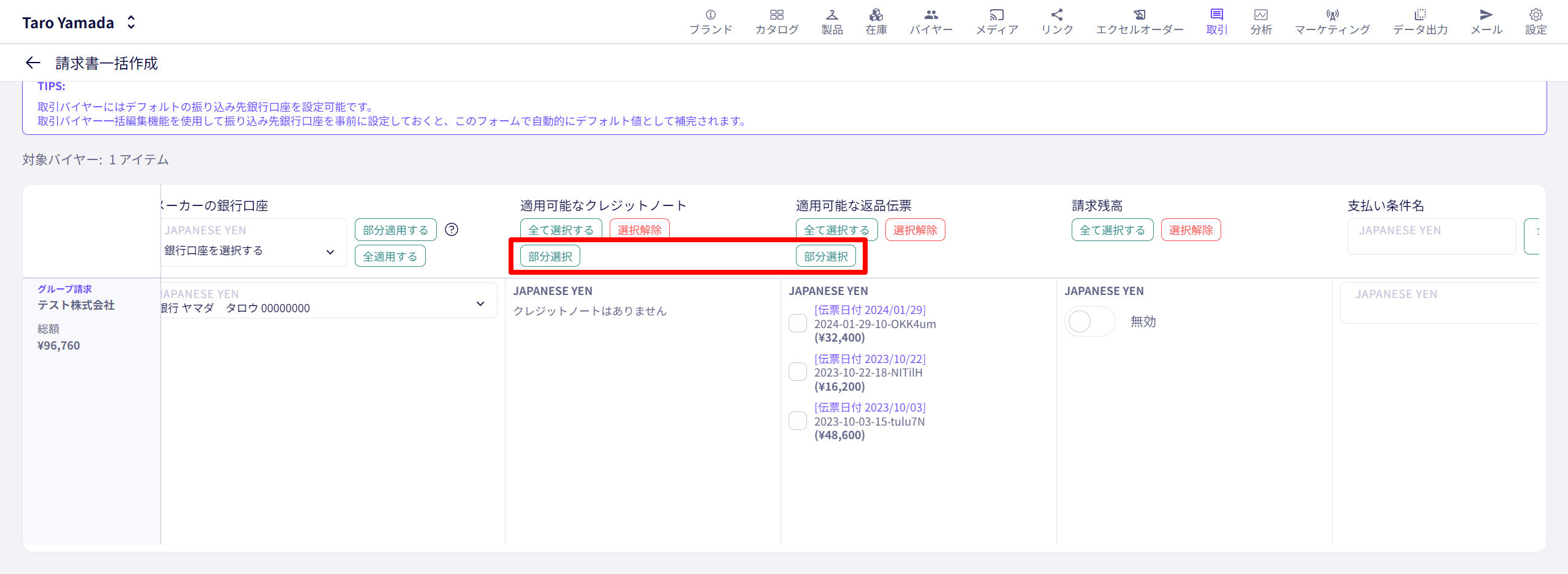Click 選択解除 under 適用可能な返品伝票

click(915, 230)
